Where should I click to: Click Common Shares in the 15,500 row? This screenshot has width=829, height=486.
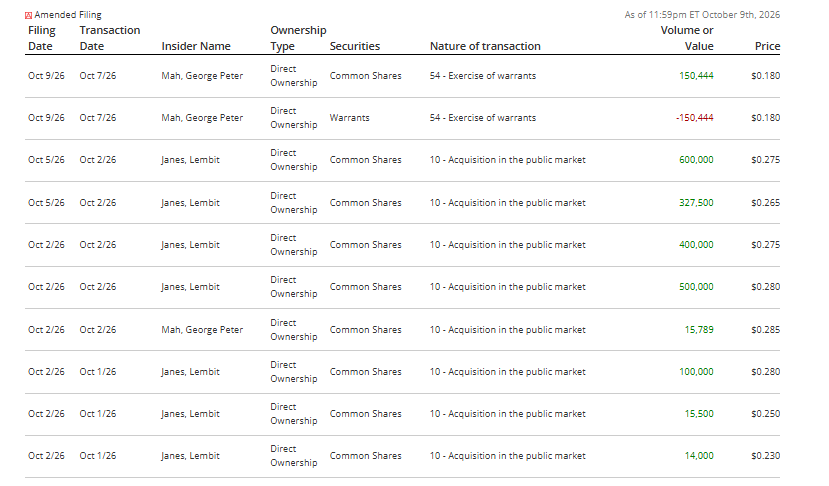pos(365,414)
